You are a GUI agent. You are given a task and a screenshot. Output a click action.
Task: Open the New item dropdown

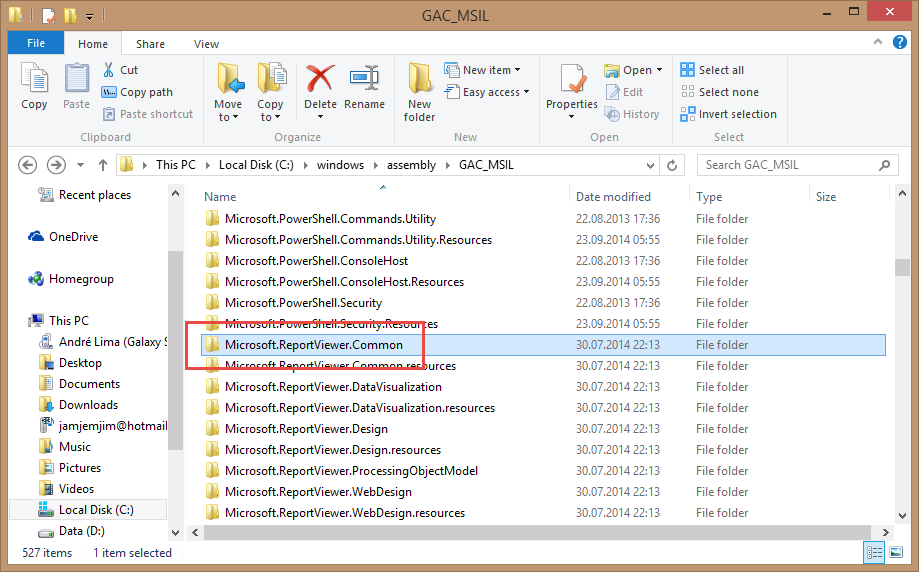point(482,70)
